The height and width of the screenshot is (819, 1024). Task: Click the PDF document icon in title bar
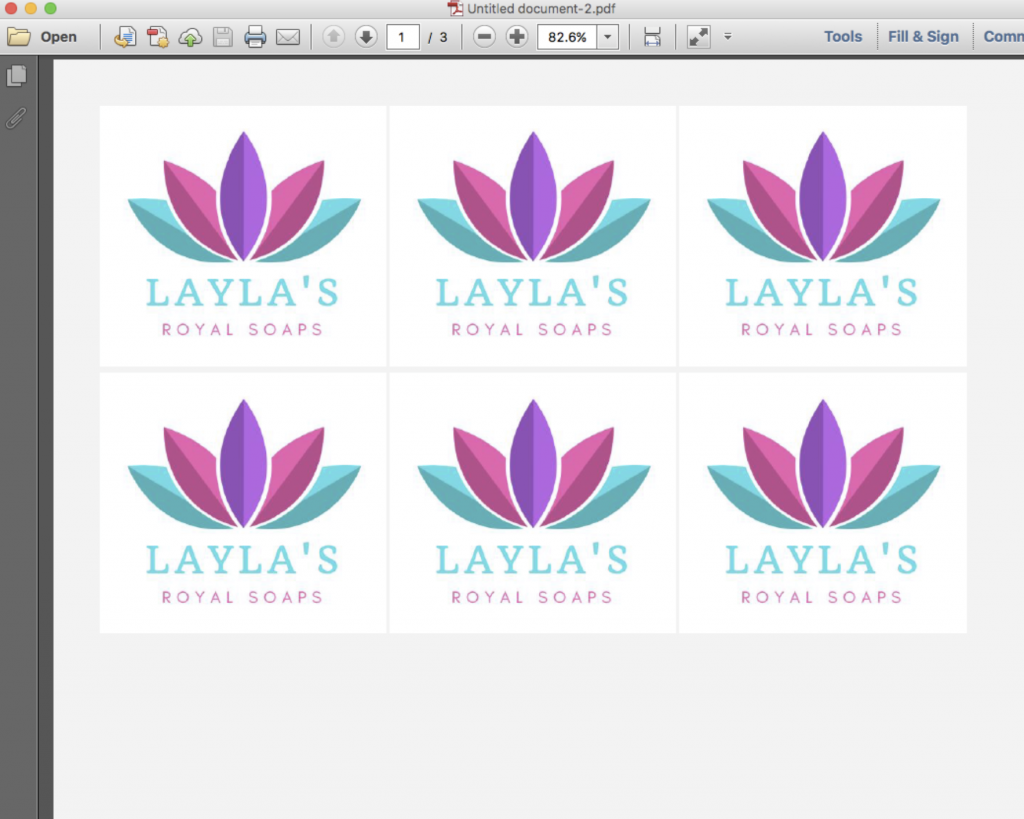coord(455,8)
